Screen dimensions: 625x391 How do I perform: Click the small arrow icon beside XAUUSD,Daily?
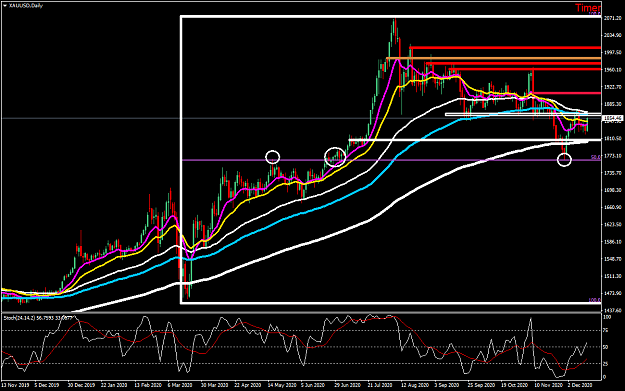click(x=5, y=6)
